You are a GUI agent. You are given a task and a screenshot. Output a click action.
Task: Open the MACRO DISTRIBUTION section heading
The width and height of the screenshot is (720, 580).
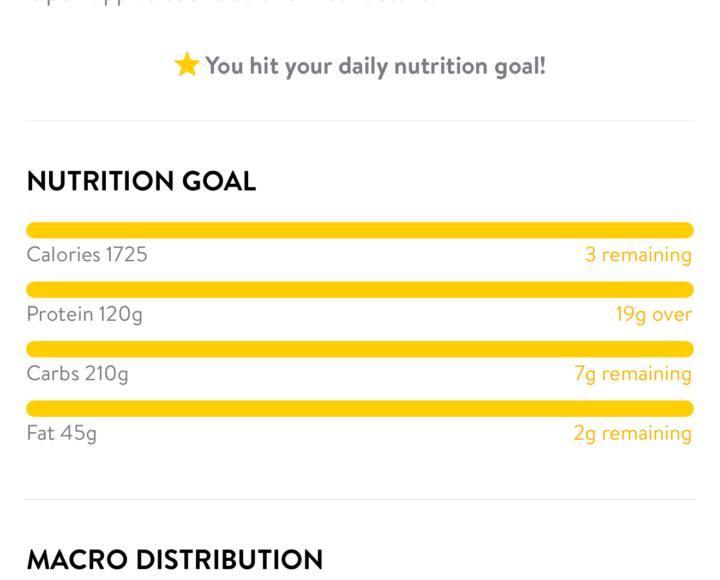point(175,559)
